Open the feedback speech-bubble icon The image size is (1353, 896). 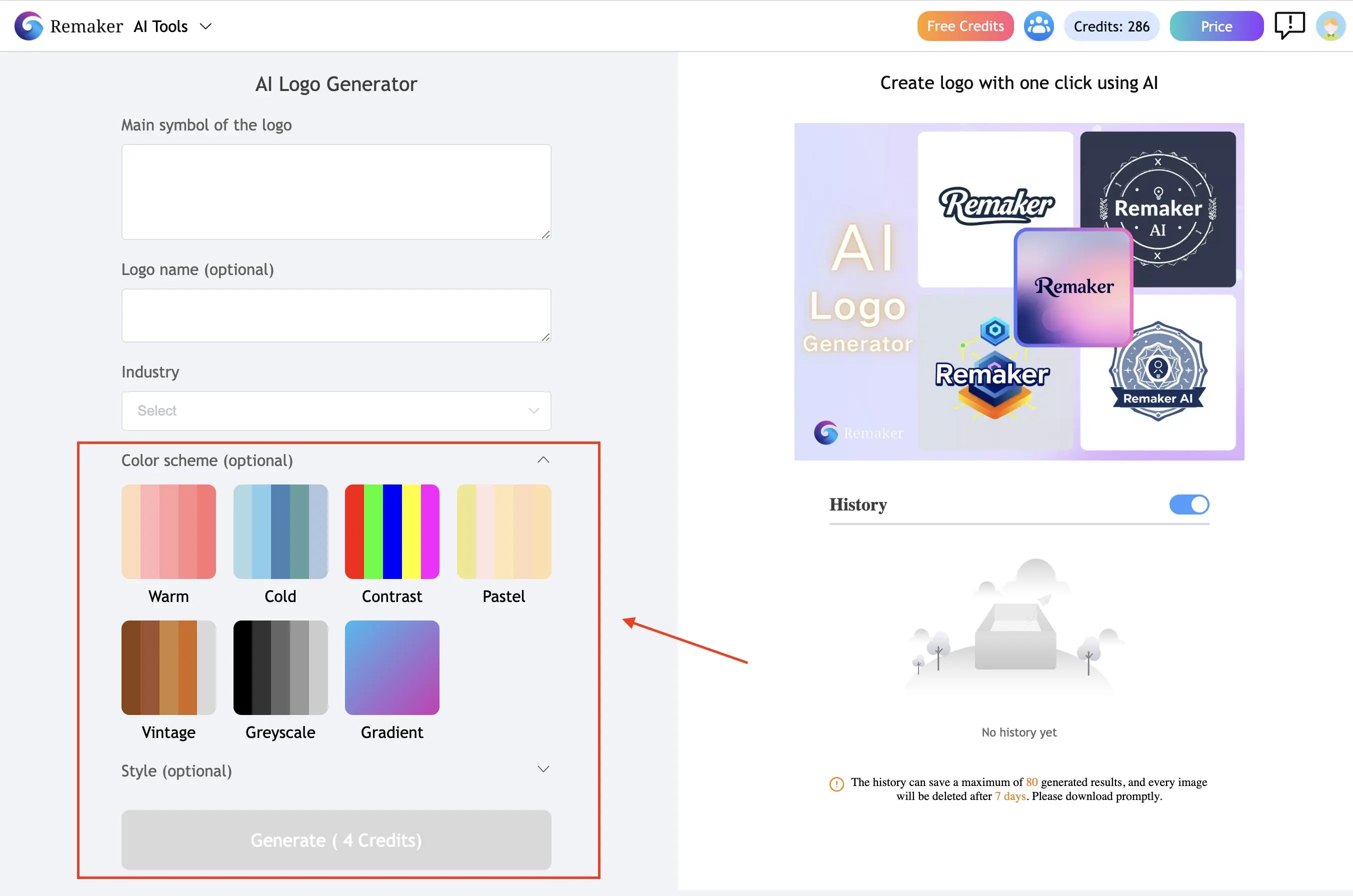[1289, 25]
